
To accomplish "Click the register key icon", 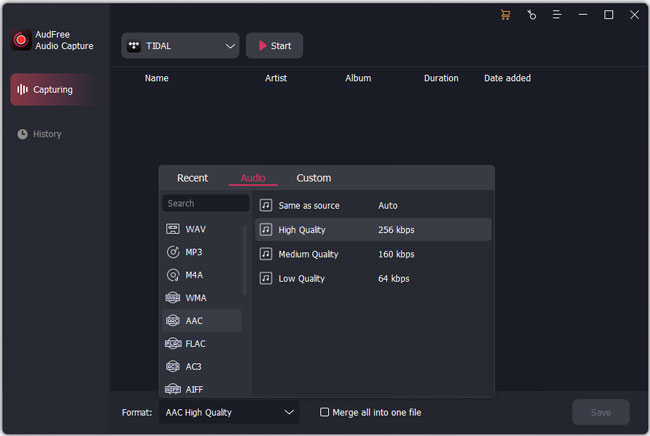I will [531, 15].
